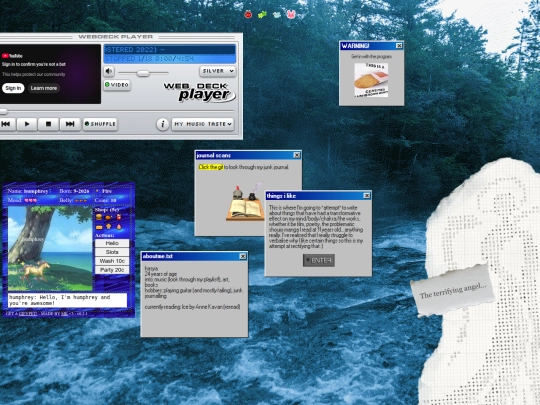540x405 pixels.
Task: Click the aboutme.txt title bar
Action: tap(194, 256)
